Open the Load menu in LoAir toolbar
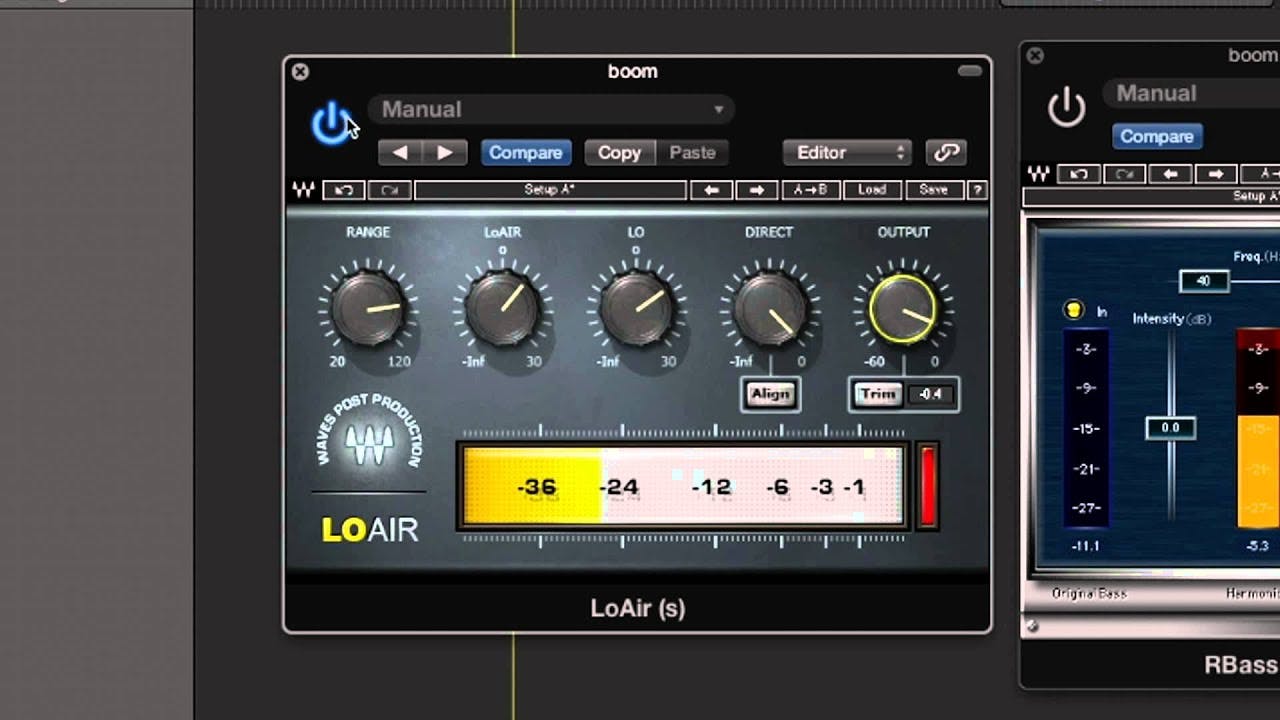Screen dimensions: 1280x720 871,189
